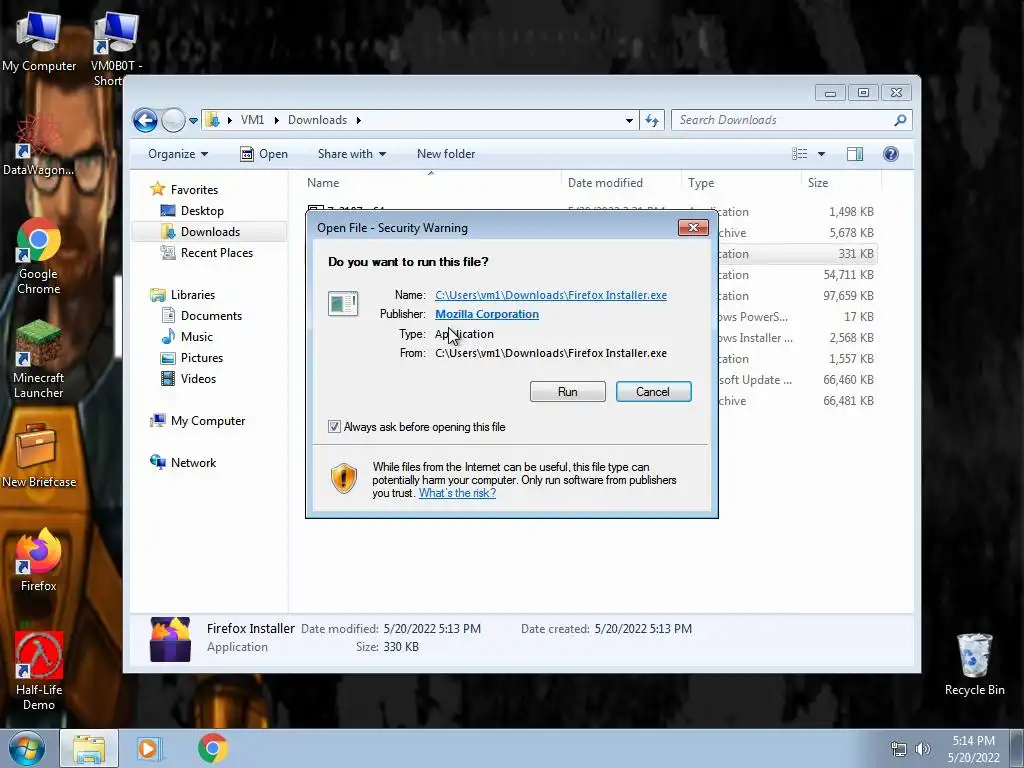Open Explorer help via question mark icon

pos(891,154)
